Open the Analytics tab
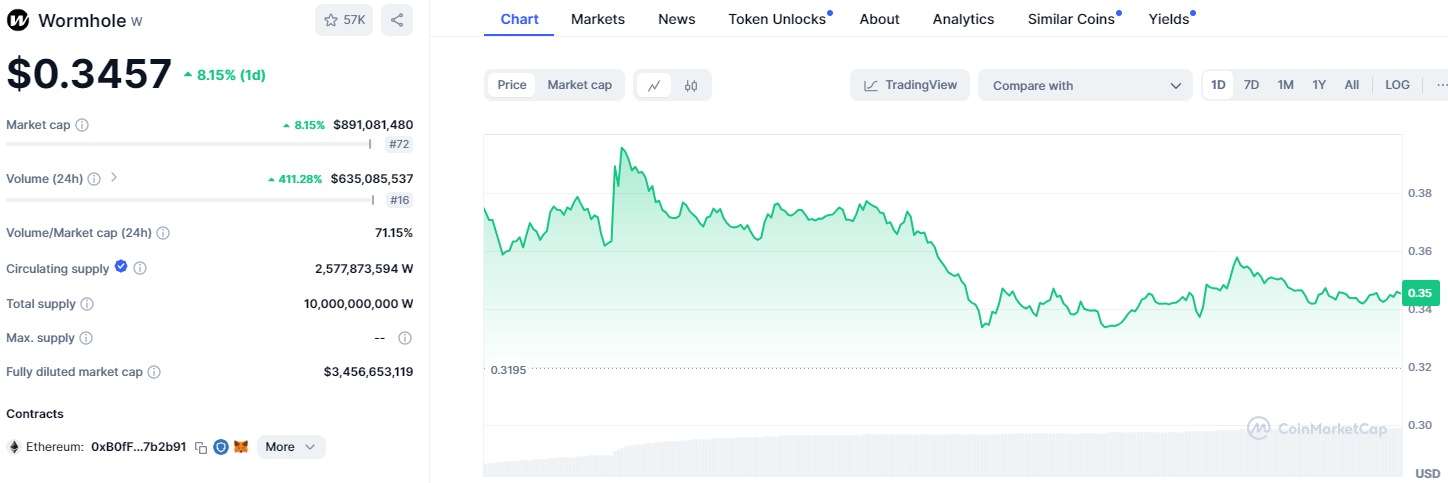This screenshot has height=483, width=1448. coord(964,19)
